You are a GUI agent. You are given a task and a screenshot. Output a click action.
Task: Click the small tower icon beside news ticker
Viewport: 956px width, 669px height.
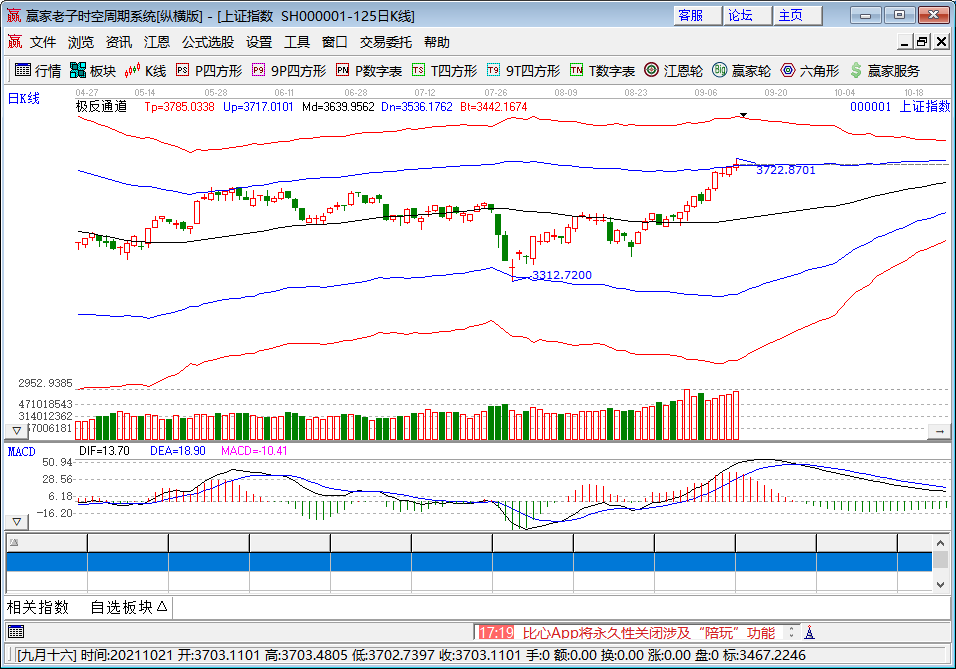(x=810, y=632)
